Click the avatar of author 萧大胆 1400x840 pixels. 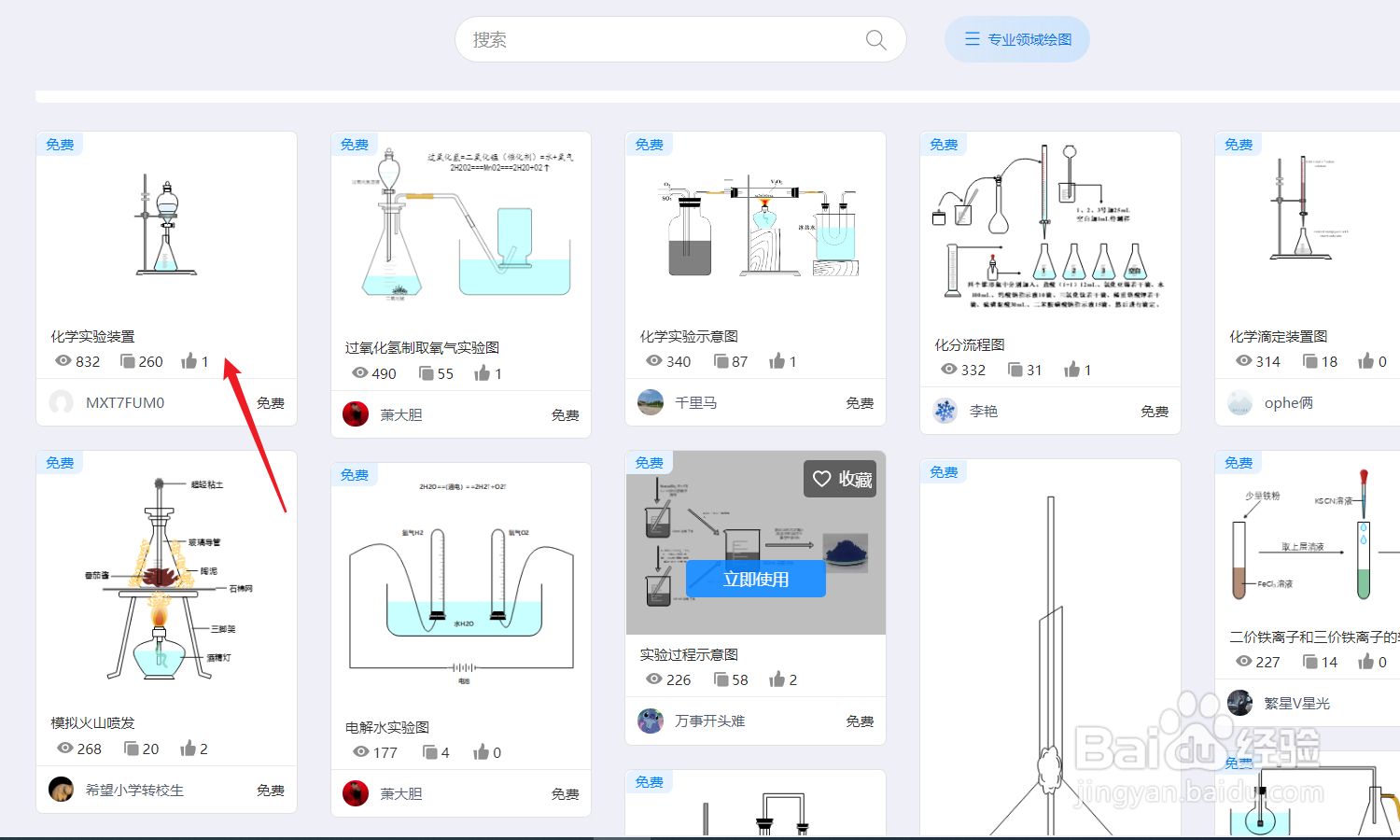356,413
